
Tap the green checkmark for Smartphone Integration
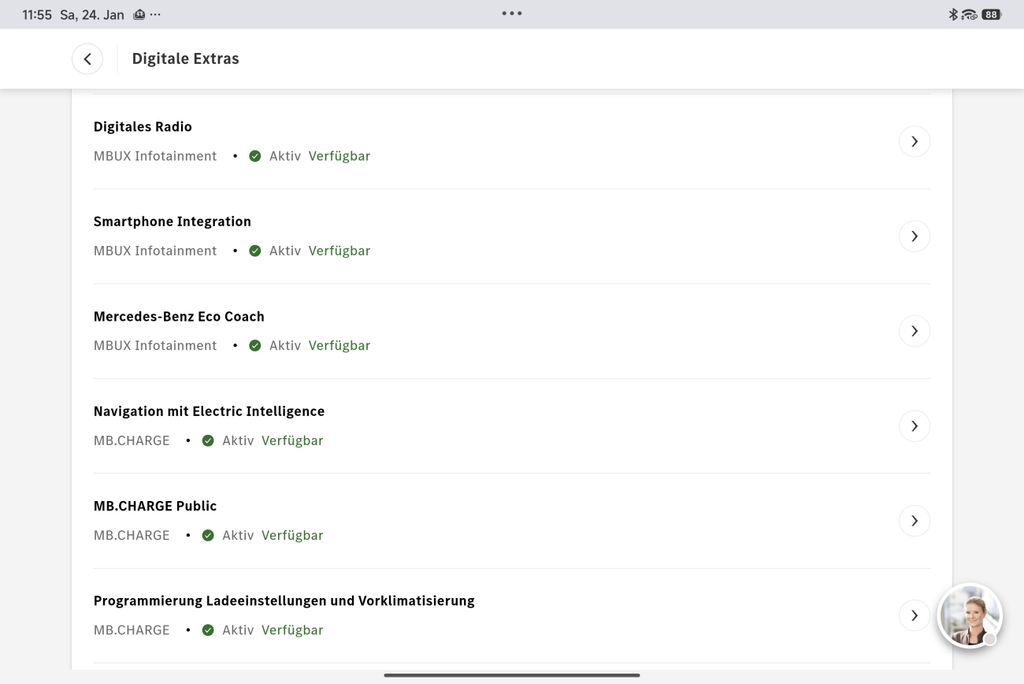(255, 251)
